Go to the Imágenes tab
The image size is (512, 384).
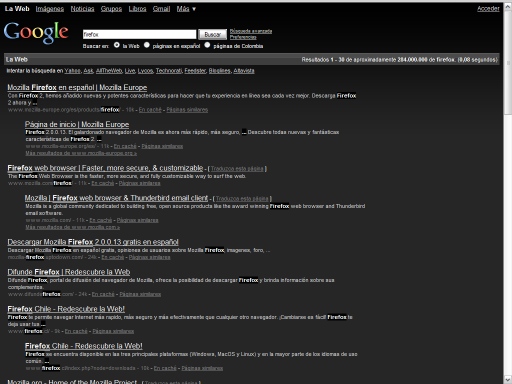50,9
